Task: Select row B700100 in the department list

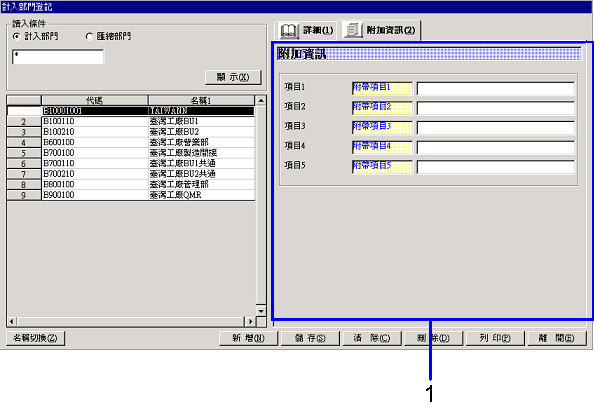Action: pos(130,153)
